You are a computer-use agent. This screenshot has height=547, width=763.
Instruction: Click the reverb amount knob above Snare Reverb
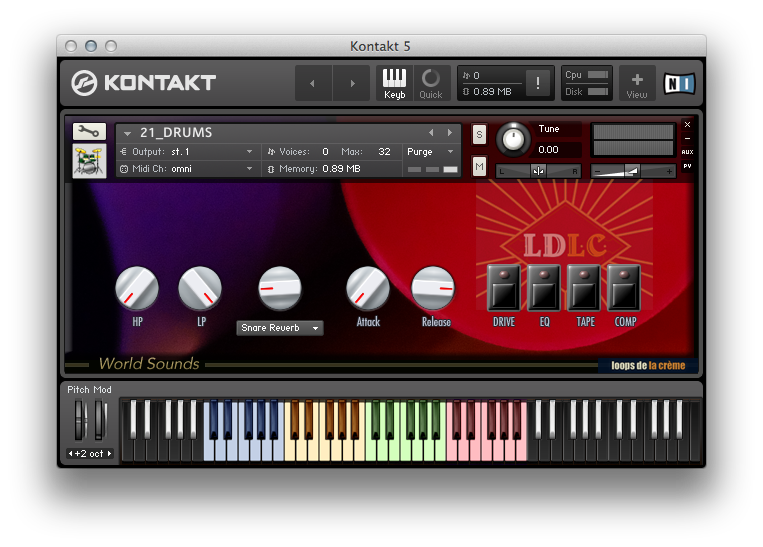point(280,288)
